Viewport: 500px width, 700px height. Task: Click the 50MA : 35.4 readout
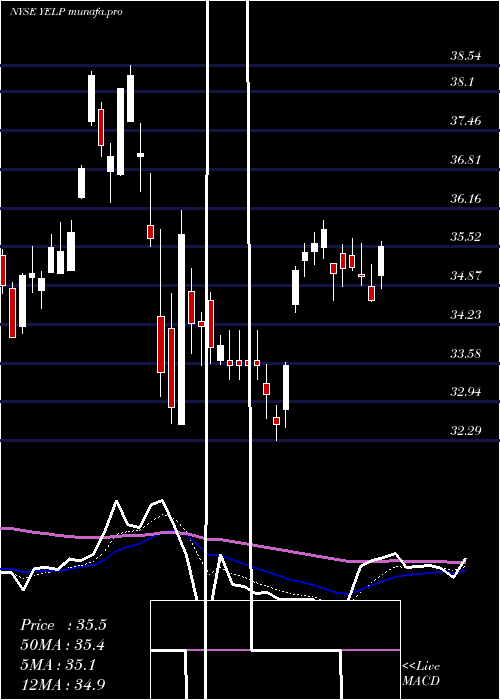pyautogui.click(x=63, y=645)
